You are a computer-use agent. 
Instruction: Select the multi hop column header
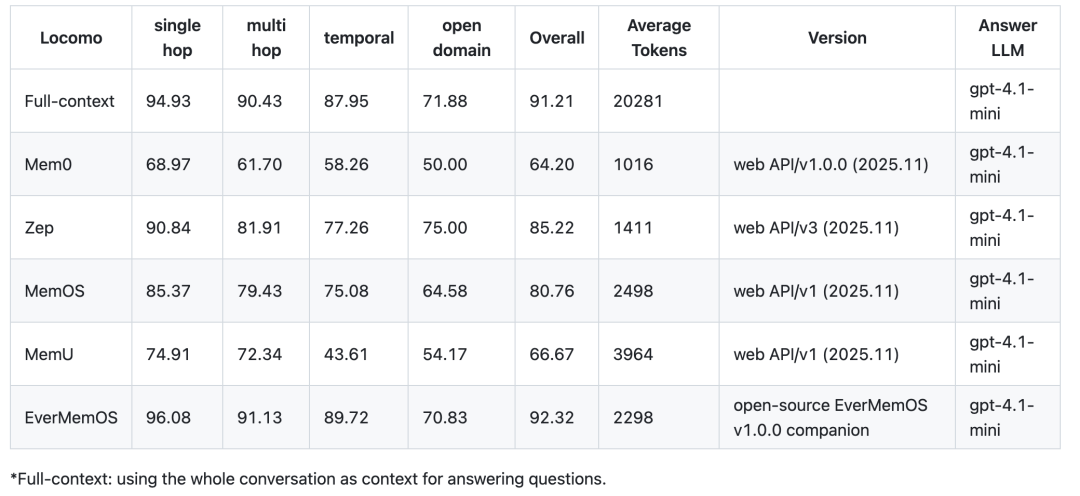click(x=265, y=38)
